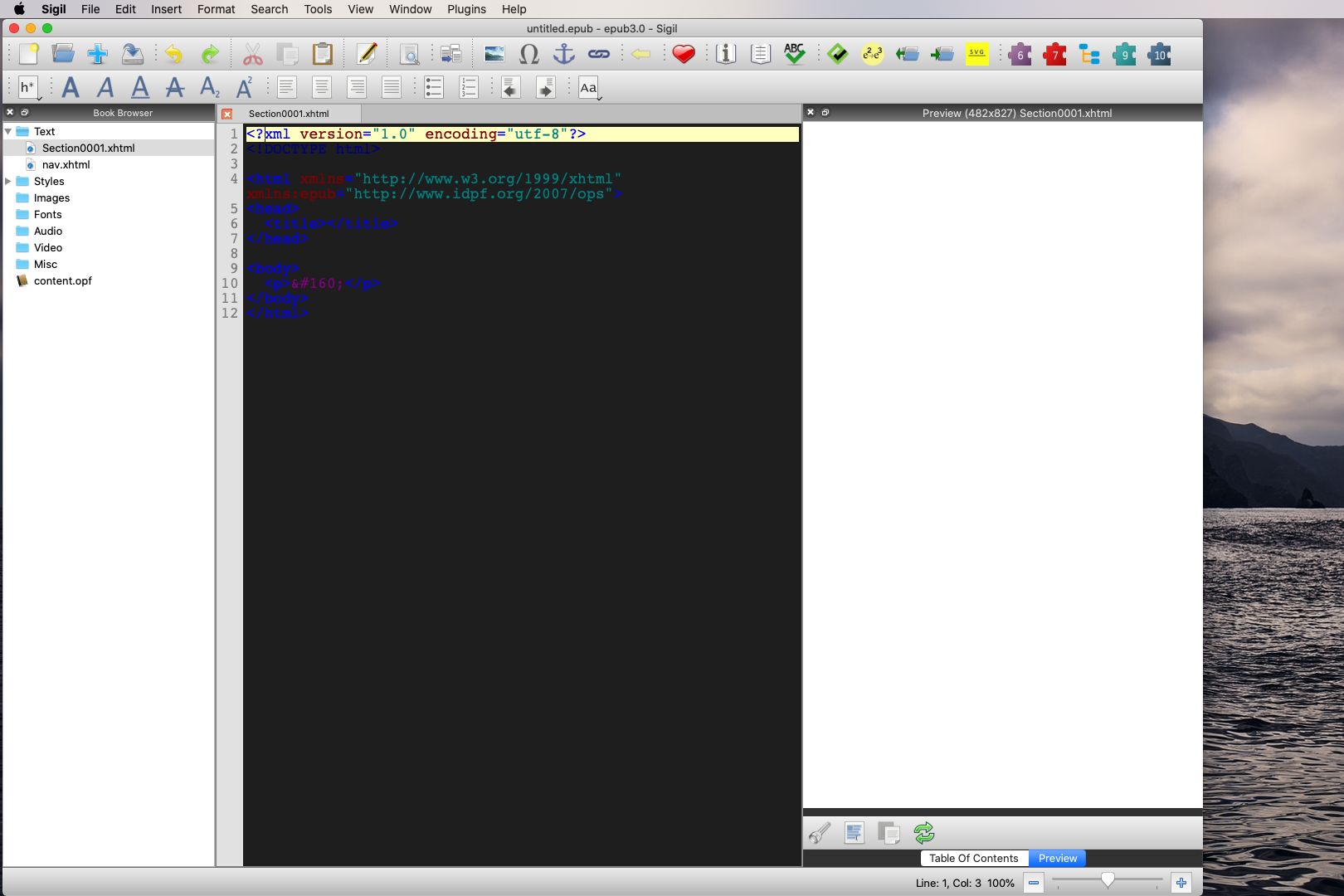Cut selection with the scissors icon
Screen dimensions: 1344x896
253,55
